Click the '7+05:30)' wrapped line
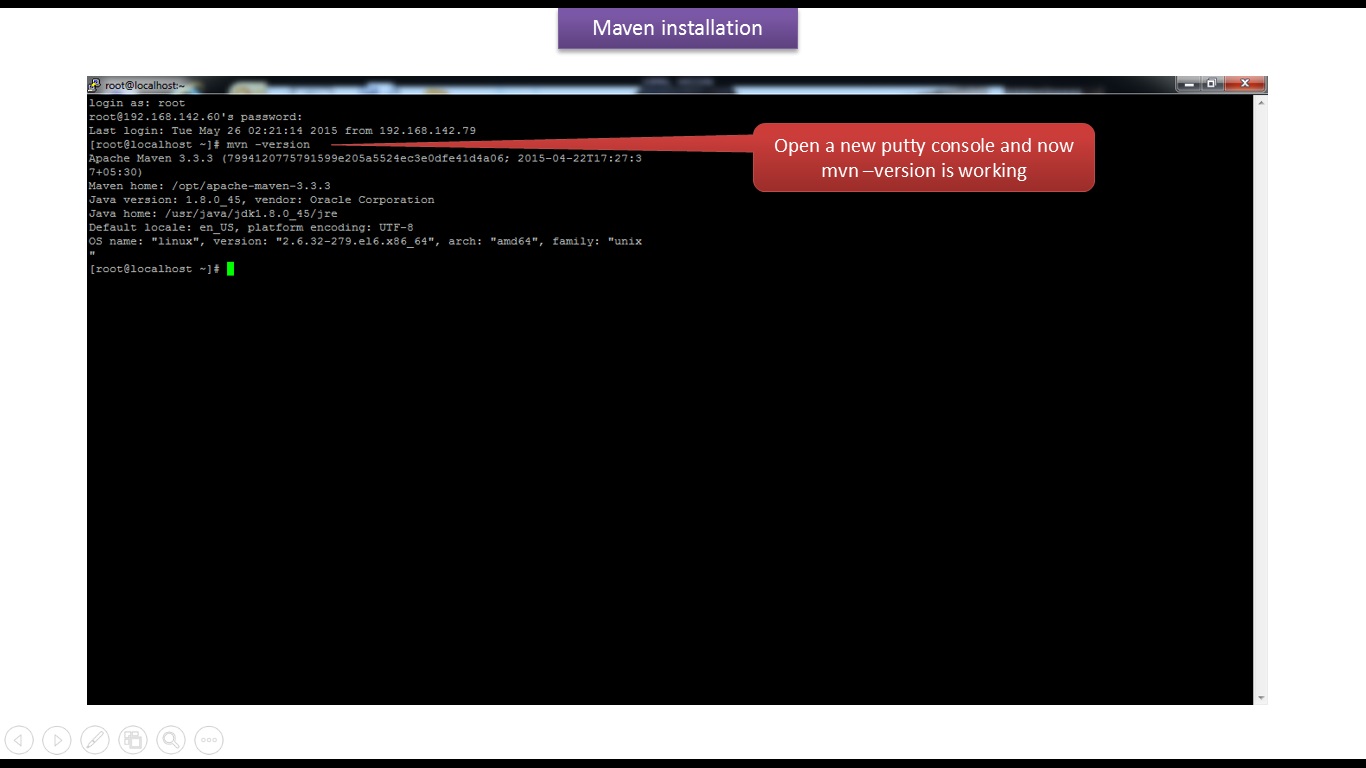This screenshot has height=768, width=1366. [x=116, y=172]
